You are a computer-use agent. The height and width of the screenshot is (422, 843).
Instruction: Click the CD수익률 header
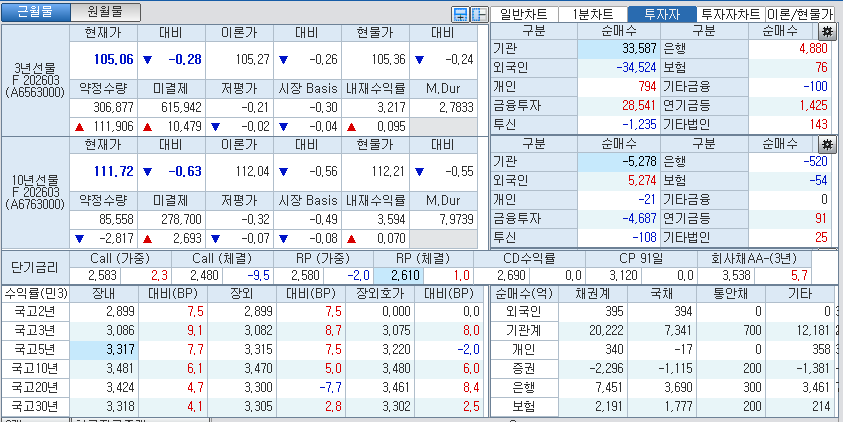click(x=529, y=259)
